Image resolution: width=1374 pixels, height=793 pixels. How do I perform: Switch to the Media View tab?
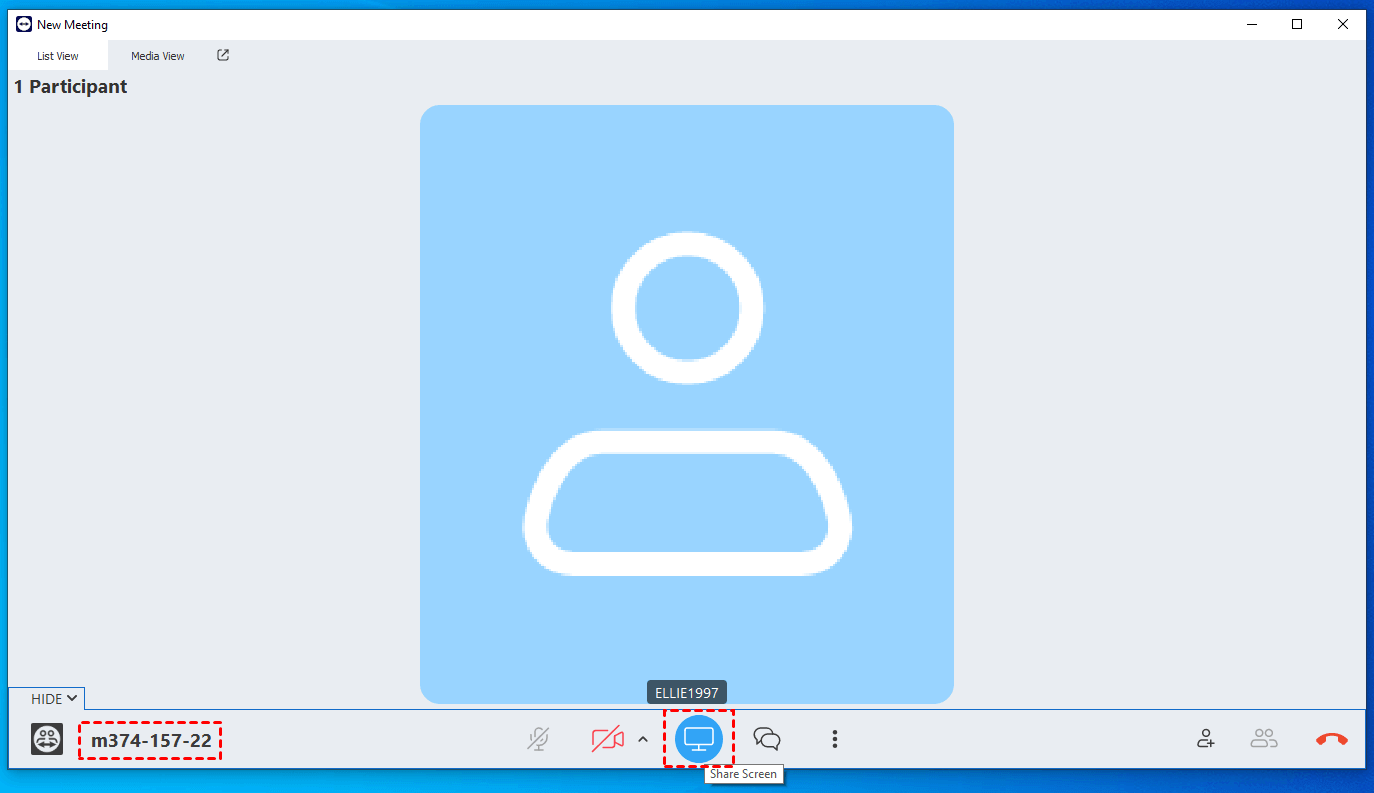[x=158, y=56]
